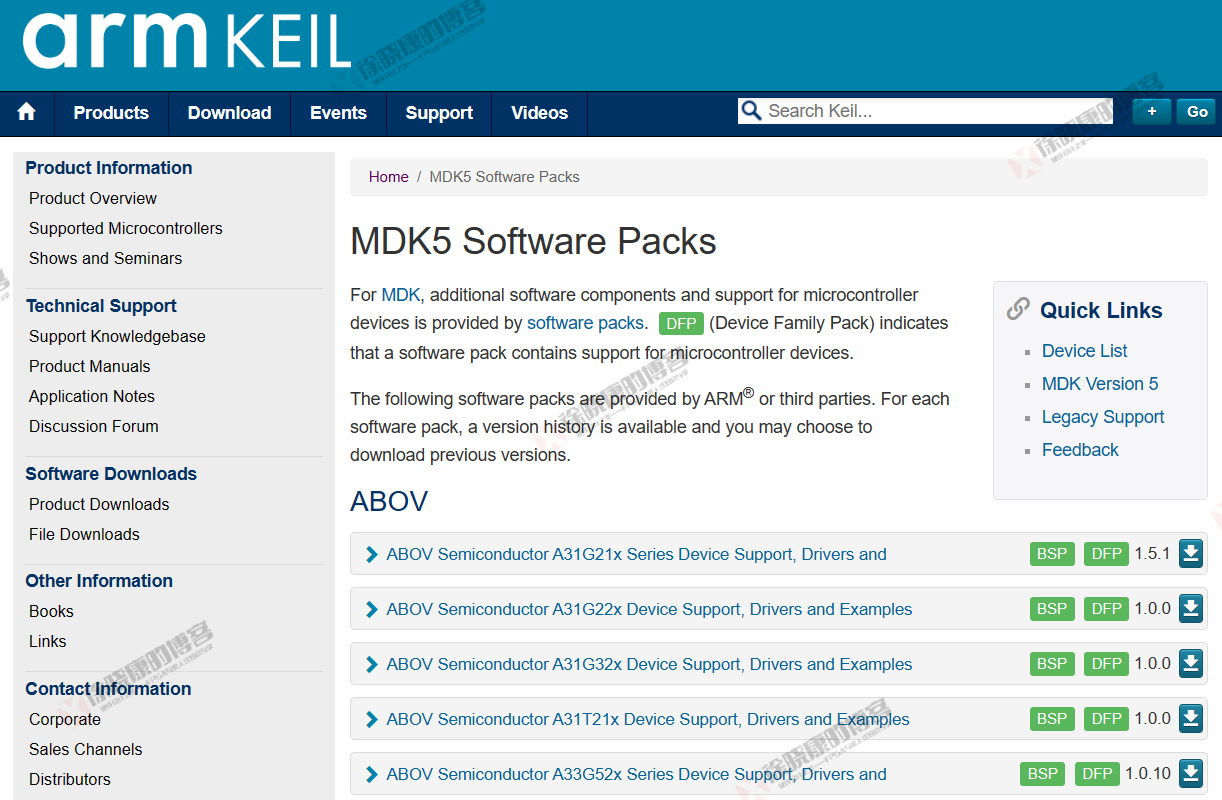
Task: Download the A31G22x Device Support pack
Action: (x=1190, y=608)
